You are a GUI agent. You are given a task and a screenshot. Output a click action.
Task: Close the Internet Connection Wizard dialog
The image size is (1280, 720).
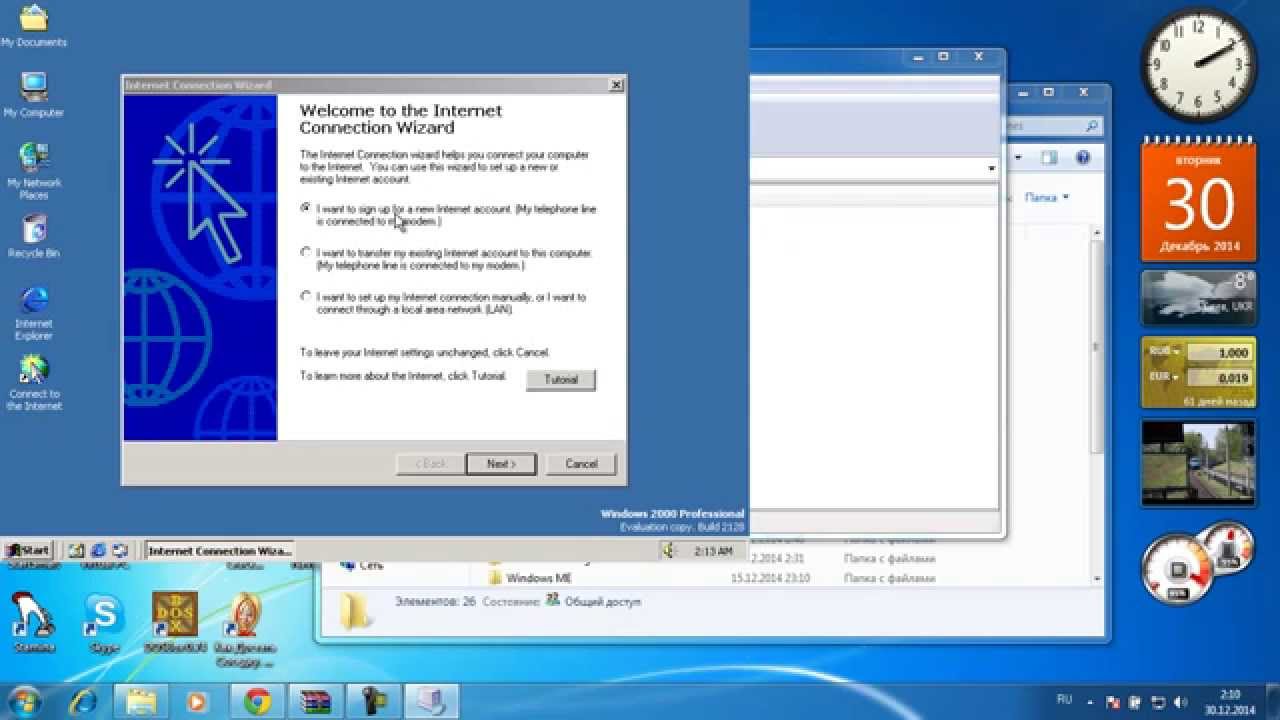point(616,85)
